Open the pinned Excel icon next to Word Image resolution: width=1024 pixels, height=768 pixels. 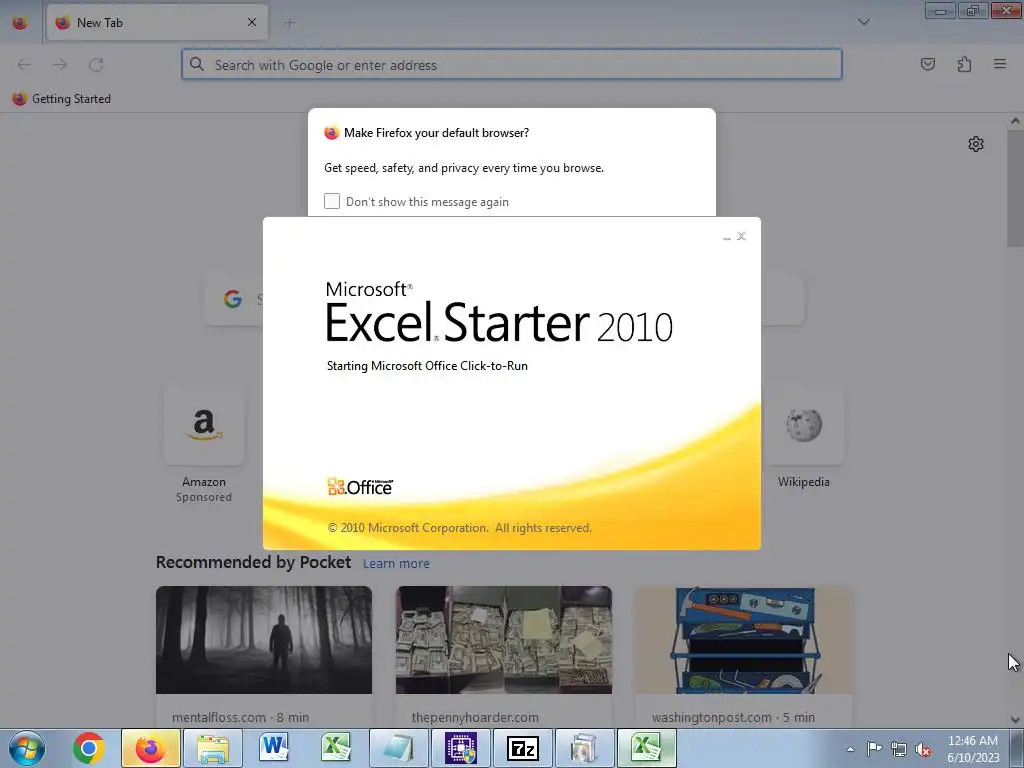[x=336, y=748]
